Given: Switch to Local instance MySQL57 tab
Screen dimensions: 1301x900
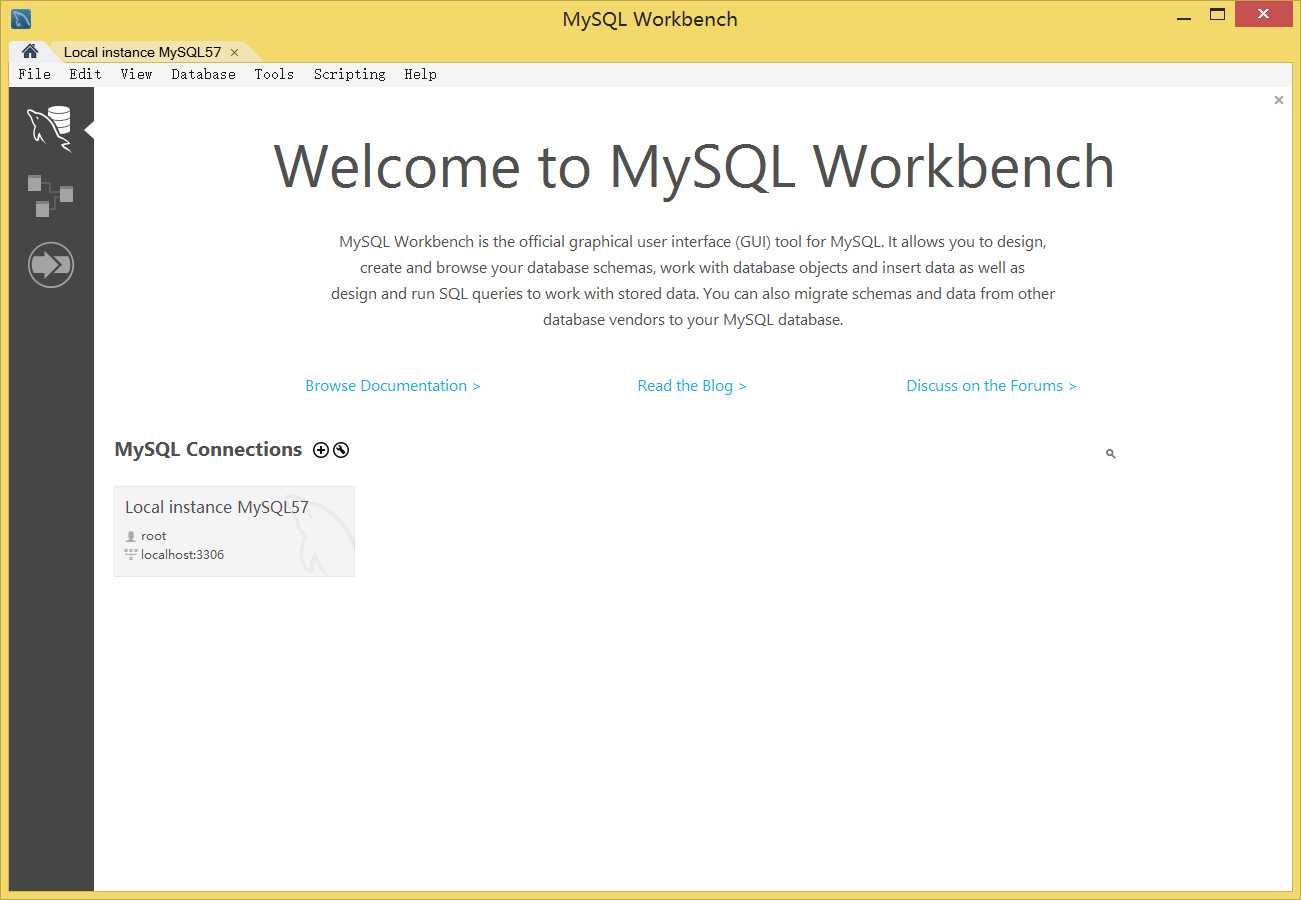Looking at the screenshot, I should (142, 52).
